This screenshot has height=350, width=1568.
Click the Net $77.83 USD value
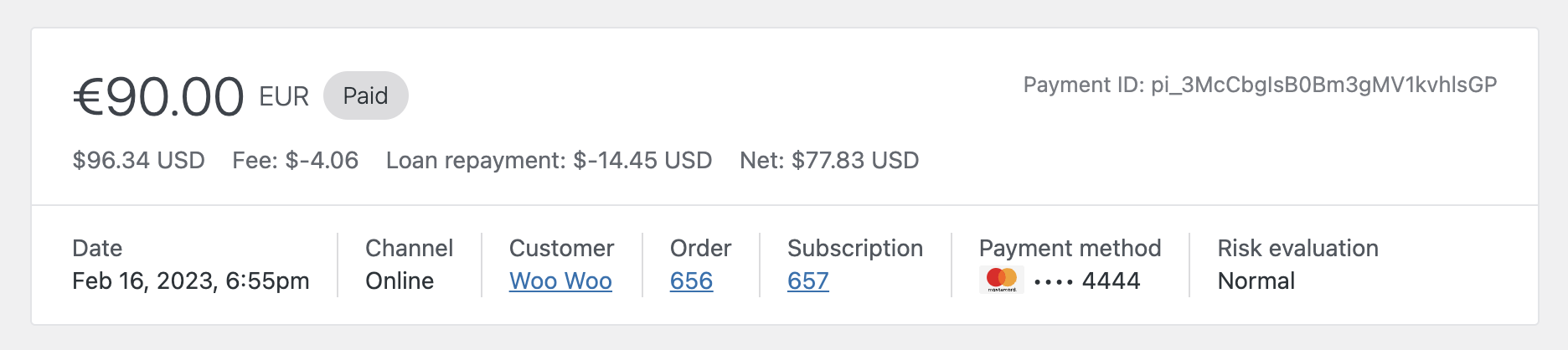[828, 161]
